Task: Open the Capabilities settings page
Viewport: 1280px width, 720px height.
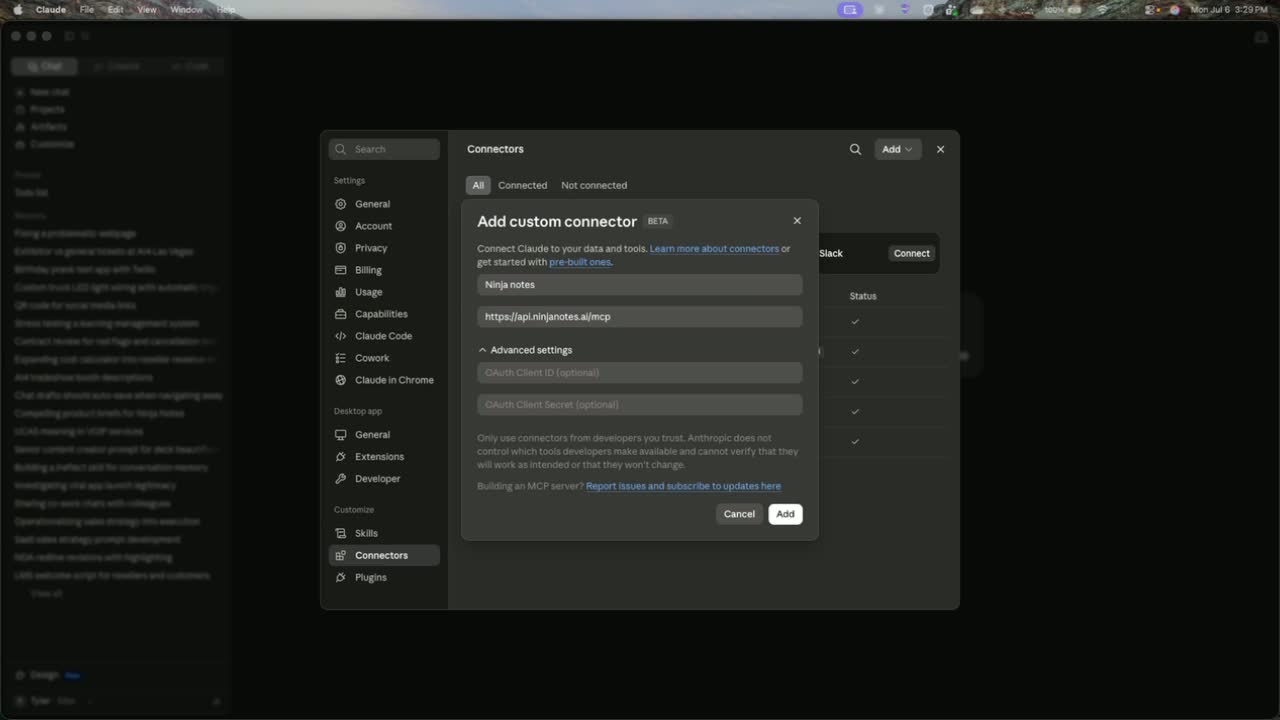Action: [x=384, y=314]
